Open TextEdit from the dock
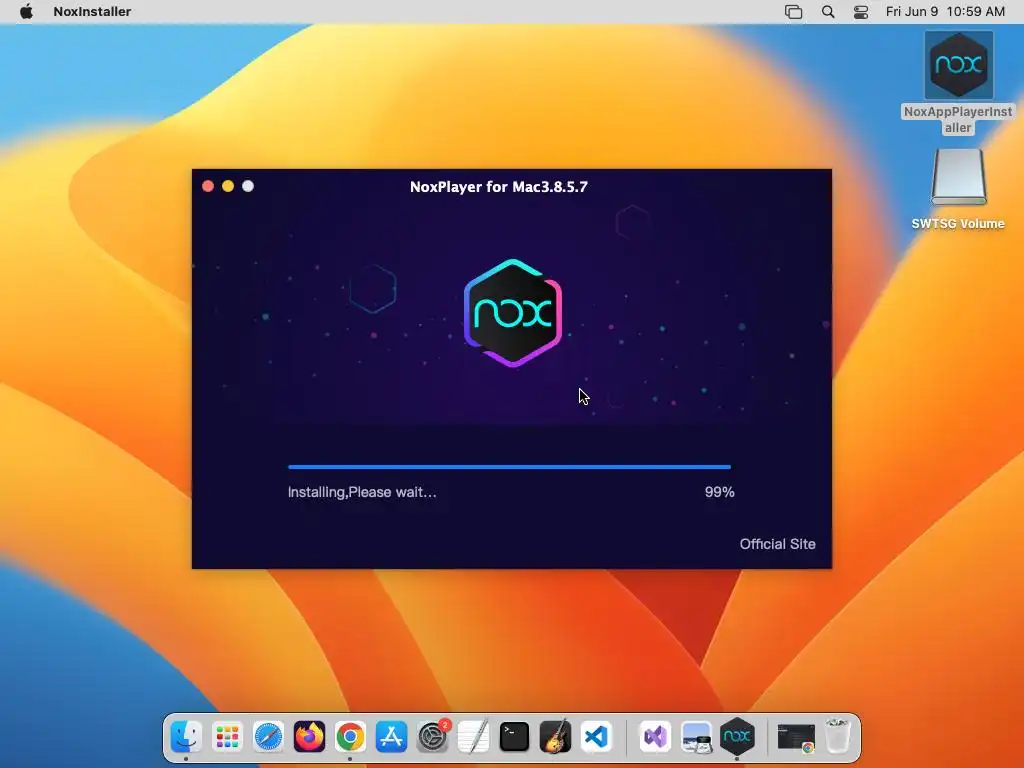 point(473,737)
